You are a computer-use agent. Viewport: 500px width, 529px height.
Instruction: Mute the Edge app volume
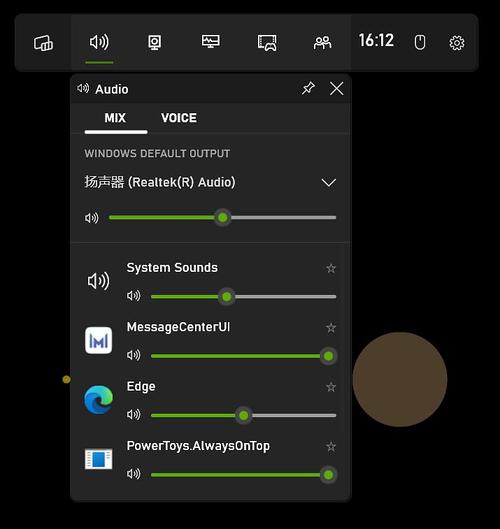134,414
